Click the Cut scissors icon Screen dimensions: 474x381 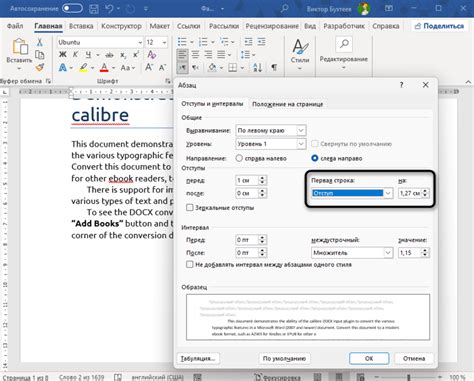(x=40, y=42)
